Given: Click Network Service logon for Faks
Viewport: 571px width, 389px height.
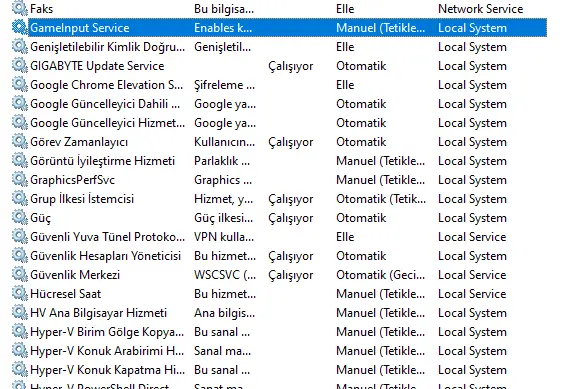Looking at the screenshot, I should (481, 9).
